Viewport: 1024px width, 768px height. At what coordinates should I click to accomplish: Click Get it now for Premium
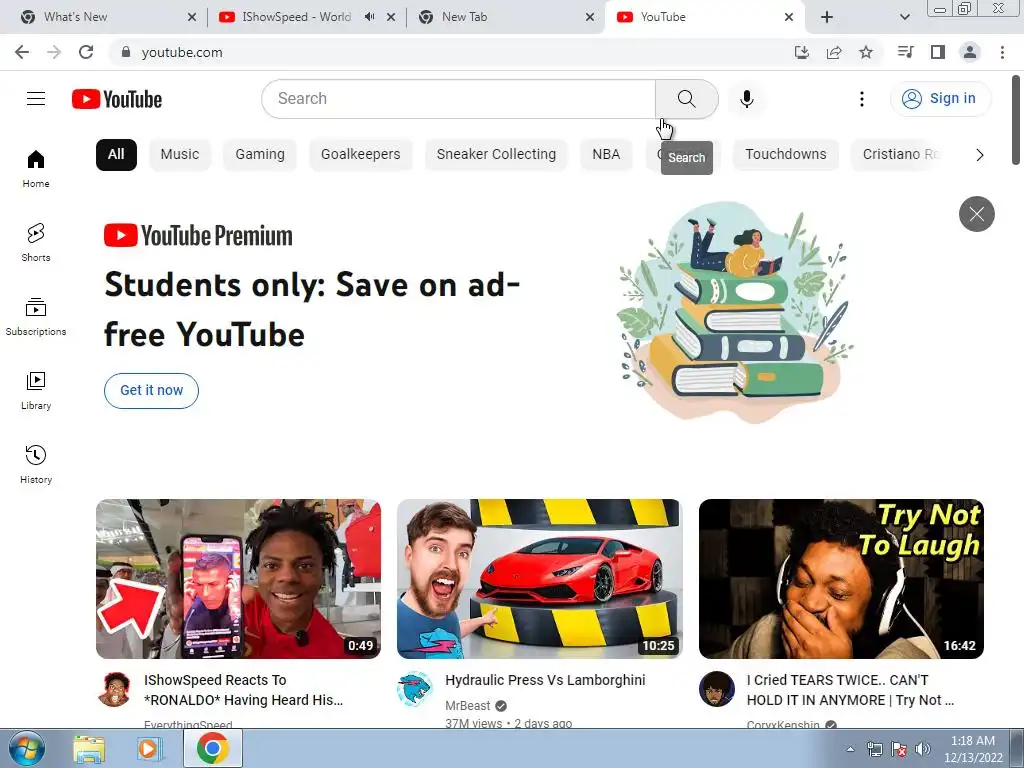coord(152,391)
